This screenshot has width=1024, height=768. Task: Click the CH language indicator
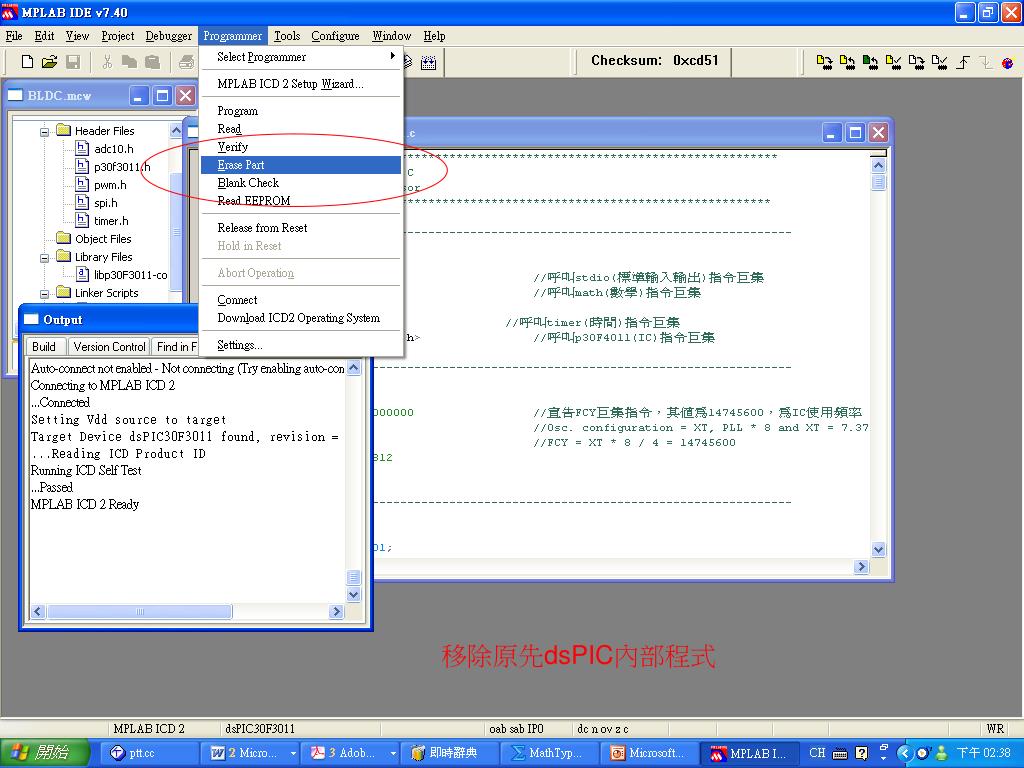(x=817, y=753)
